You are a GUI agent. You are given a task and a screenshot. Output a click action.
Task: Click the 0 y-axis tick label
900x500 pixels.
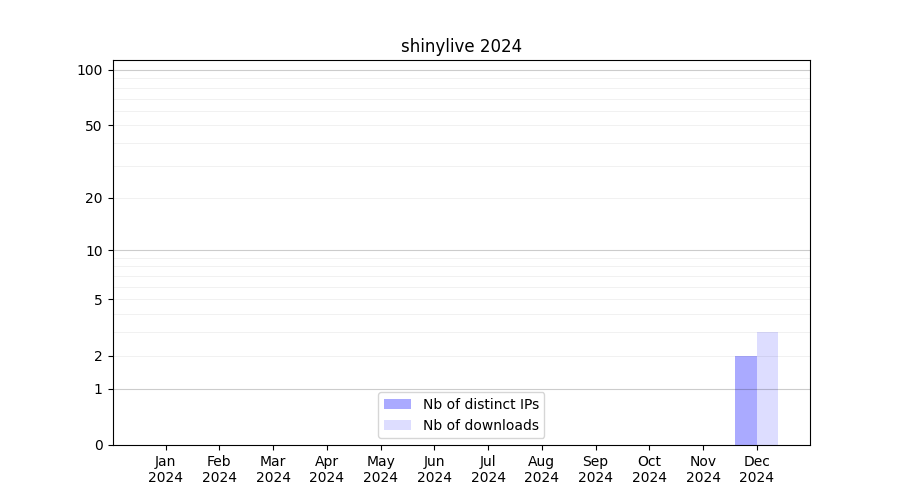(98, 445)
